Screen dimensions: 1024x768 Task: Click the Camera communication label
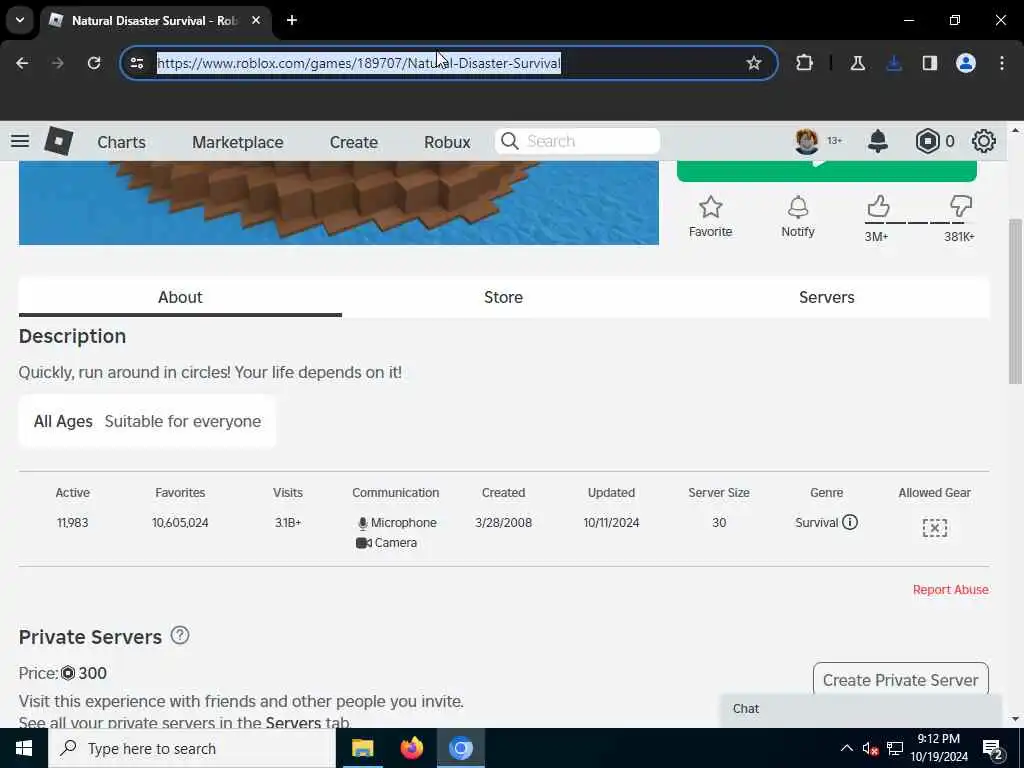(x=387, y=543)
